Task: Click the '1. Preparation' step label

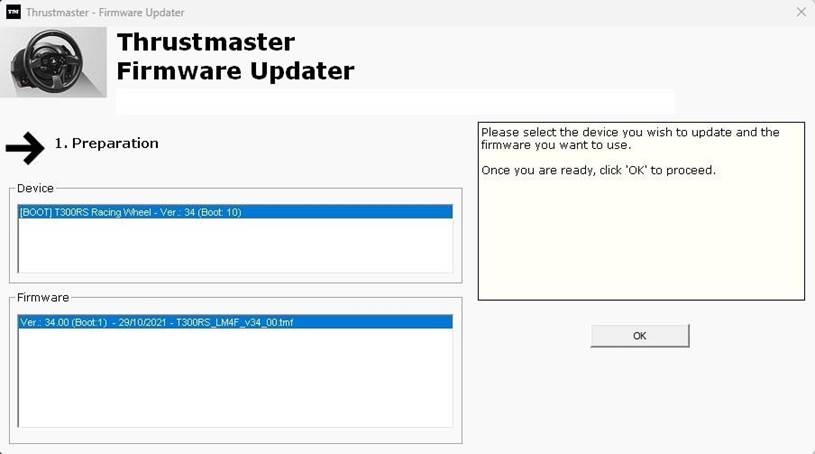Action: [107, 144]
